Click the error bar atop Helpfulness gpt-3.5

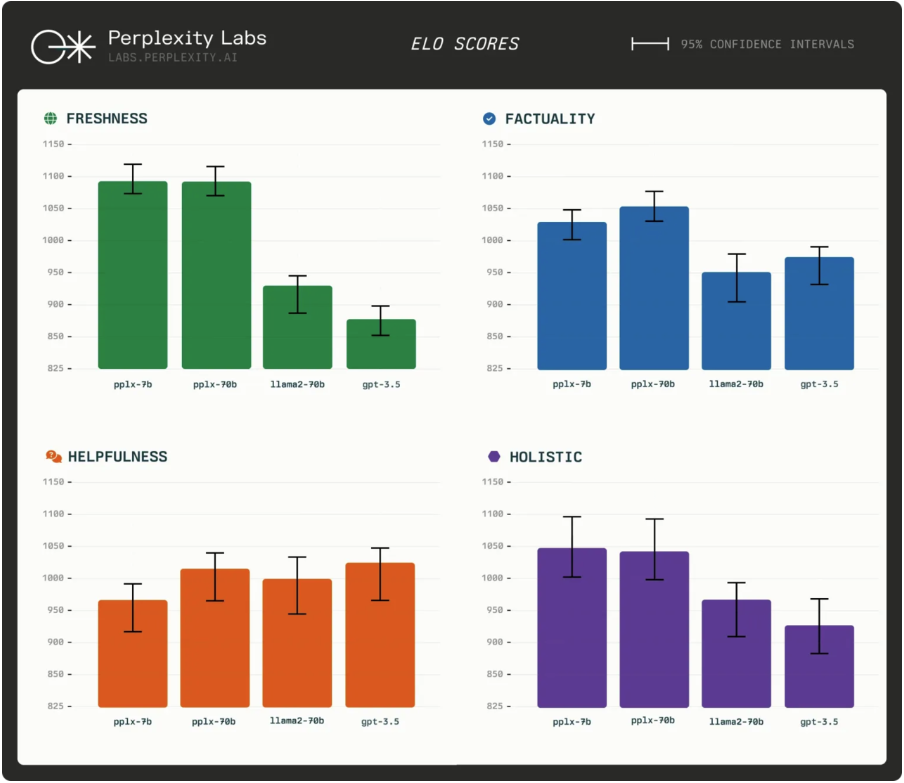[380, 574]
